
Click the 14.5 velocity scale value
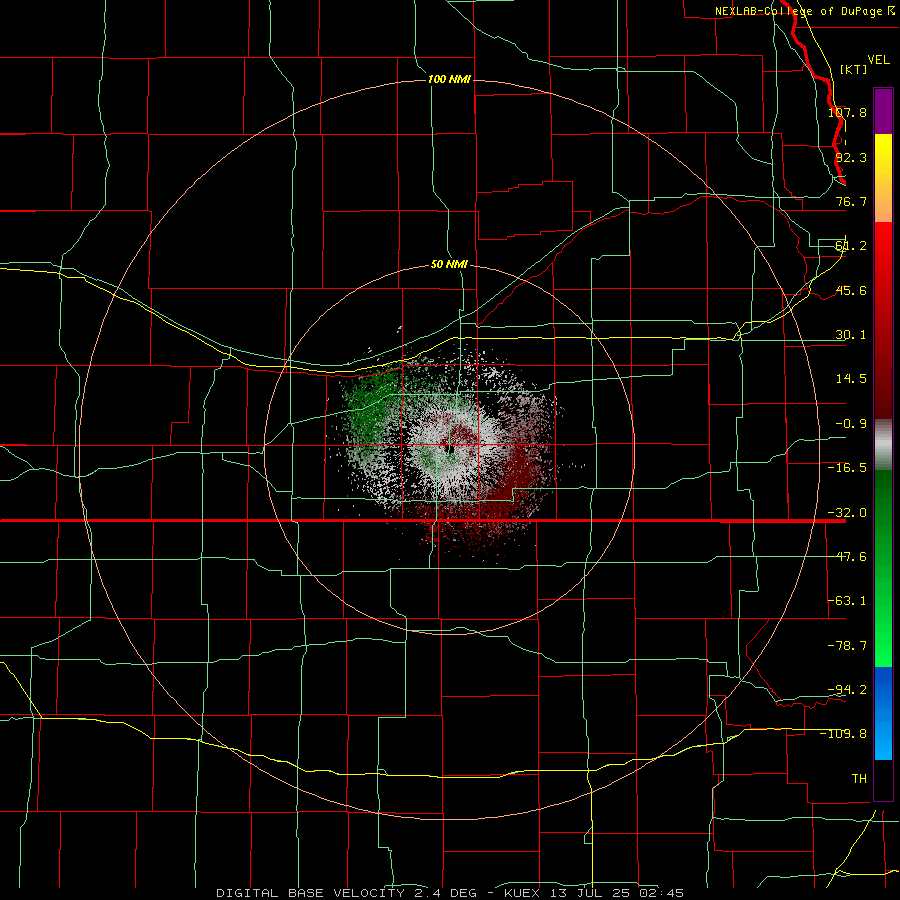pos(851,379)
